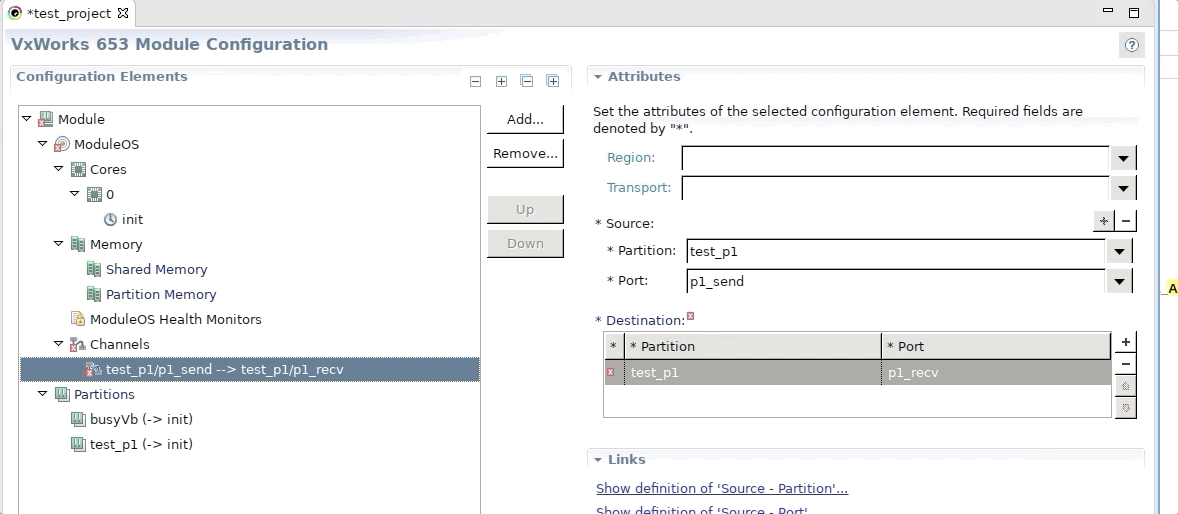Collapse the Attributes section
This screenshot has height=514, width=1178.
pyautogui.click(x=598, y=77)
